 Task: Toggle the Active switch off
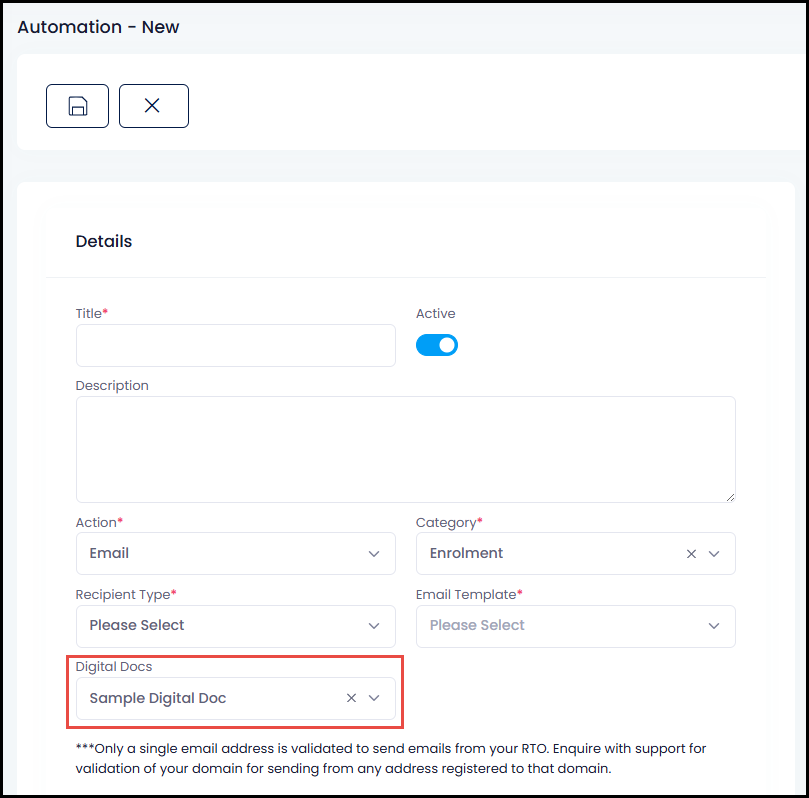point(436,345)
